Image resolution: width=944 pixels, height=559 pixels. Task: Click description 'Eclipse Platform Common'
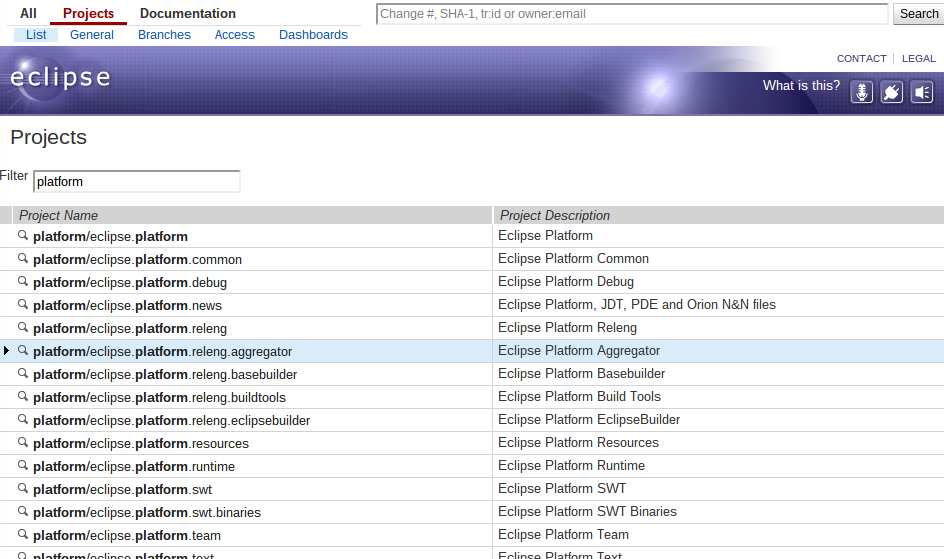[573, 259]
